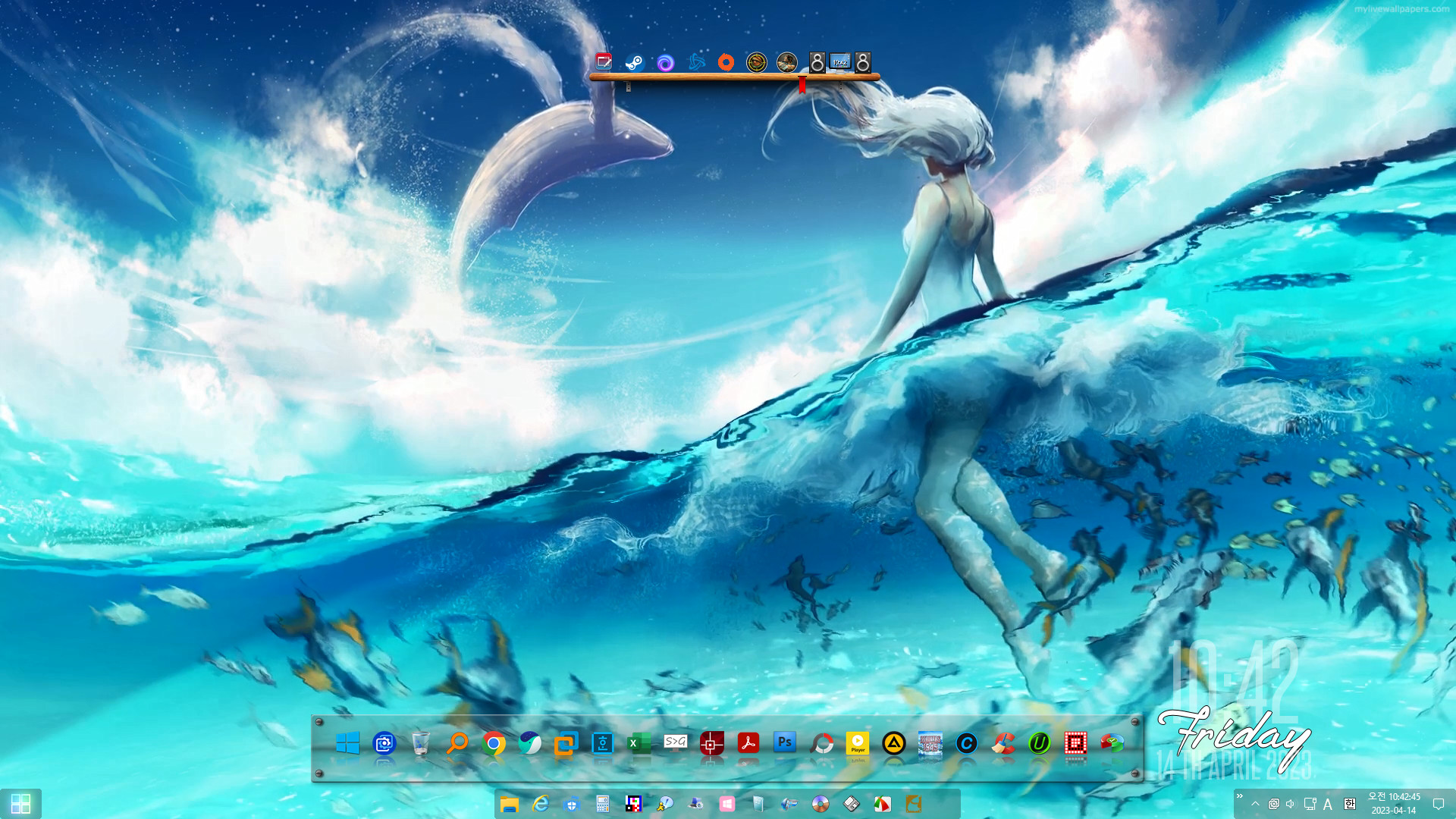1456x819 pixels.
Task: Open the red screen-annotation icon on the shelf
Action: (x=604, y=61)
